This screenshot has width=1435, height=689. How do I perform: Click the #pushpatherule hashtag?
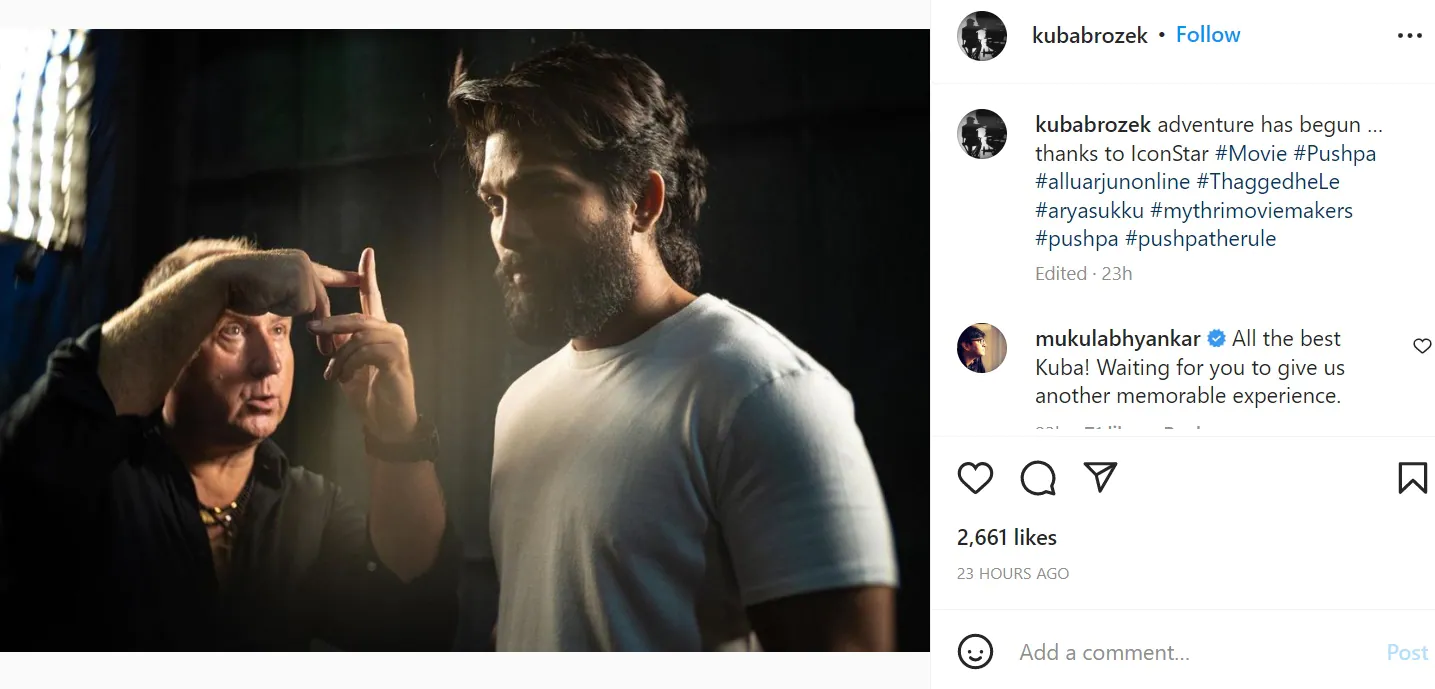pyautogui.click(x=1200, y=239)
